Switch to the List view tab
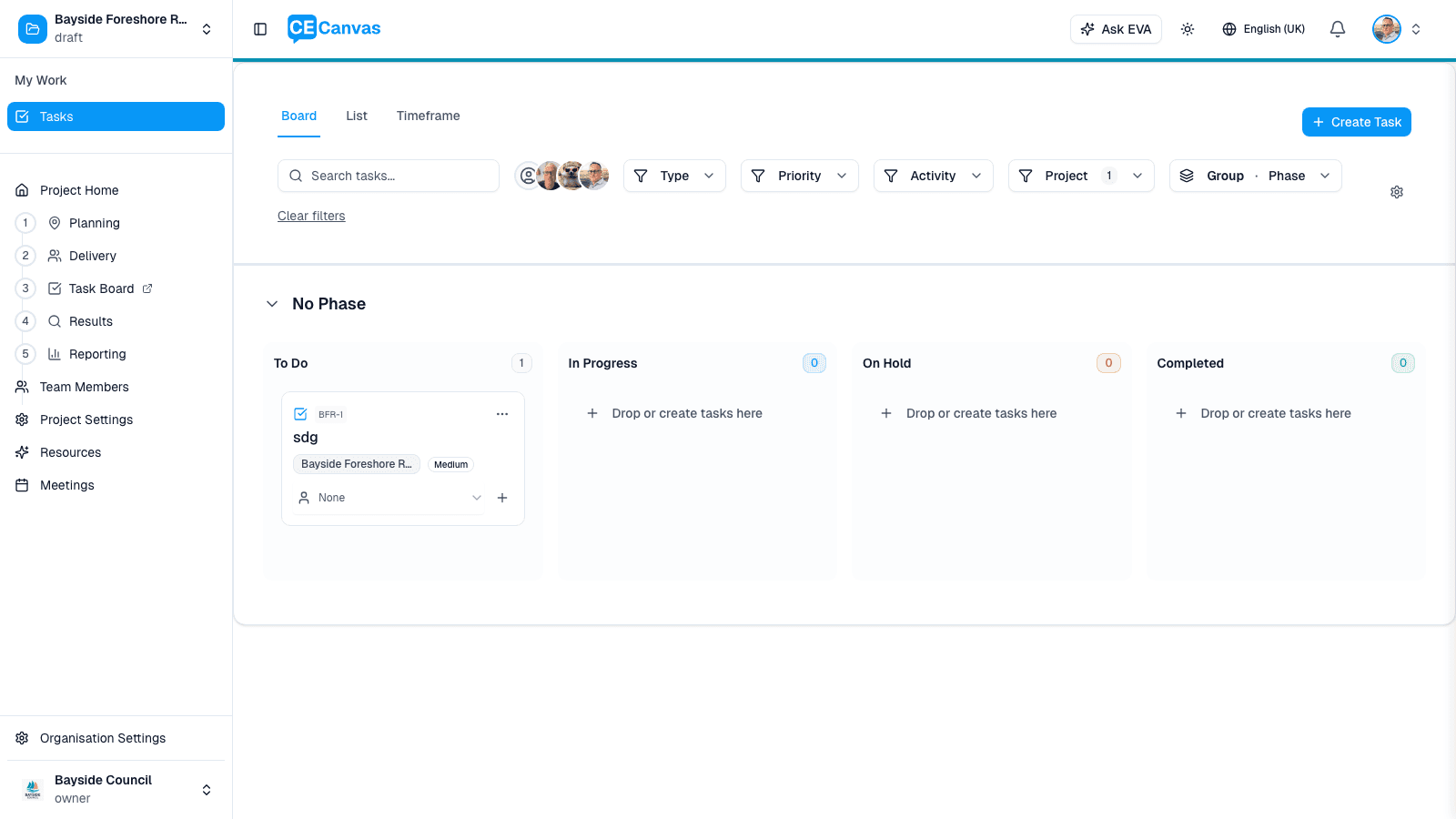The height and width of the screenshot is (819, 1456). point(356,116)
